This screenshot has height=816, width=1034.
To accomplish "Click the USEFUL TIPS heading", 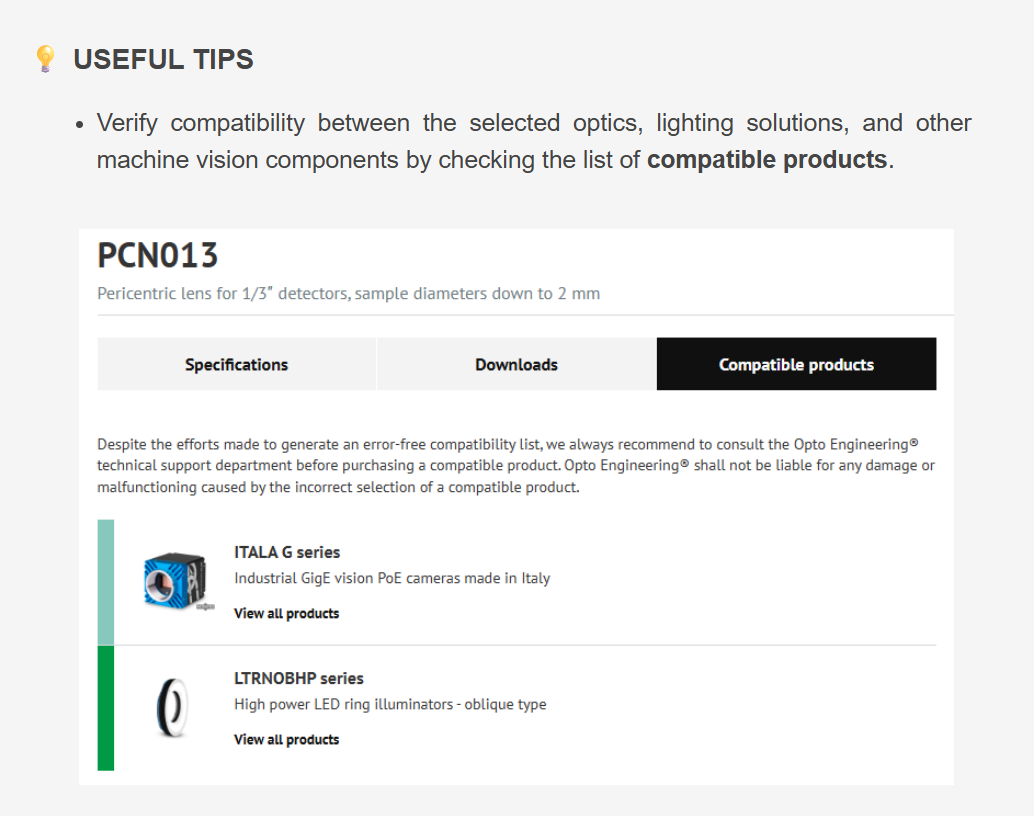I will (x=163, y=59).
